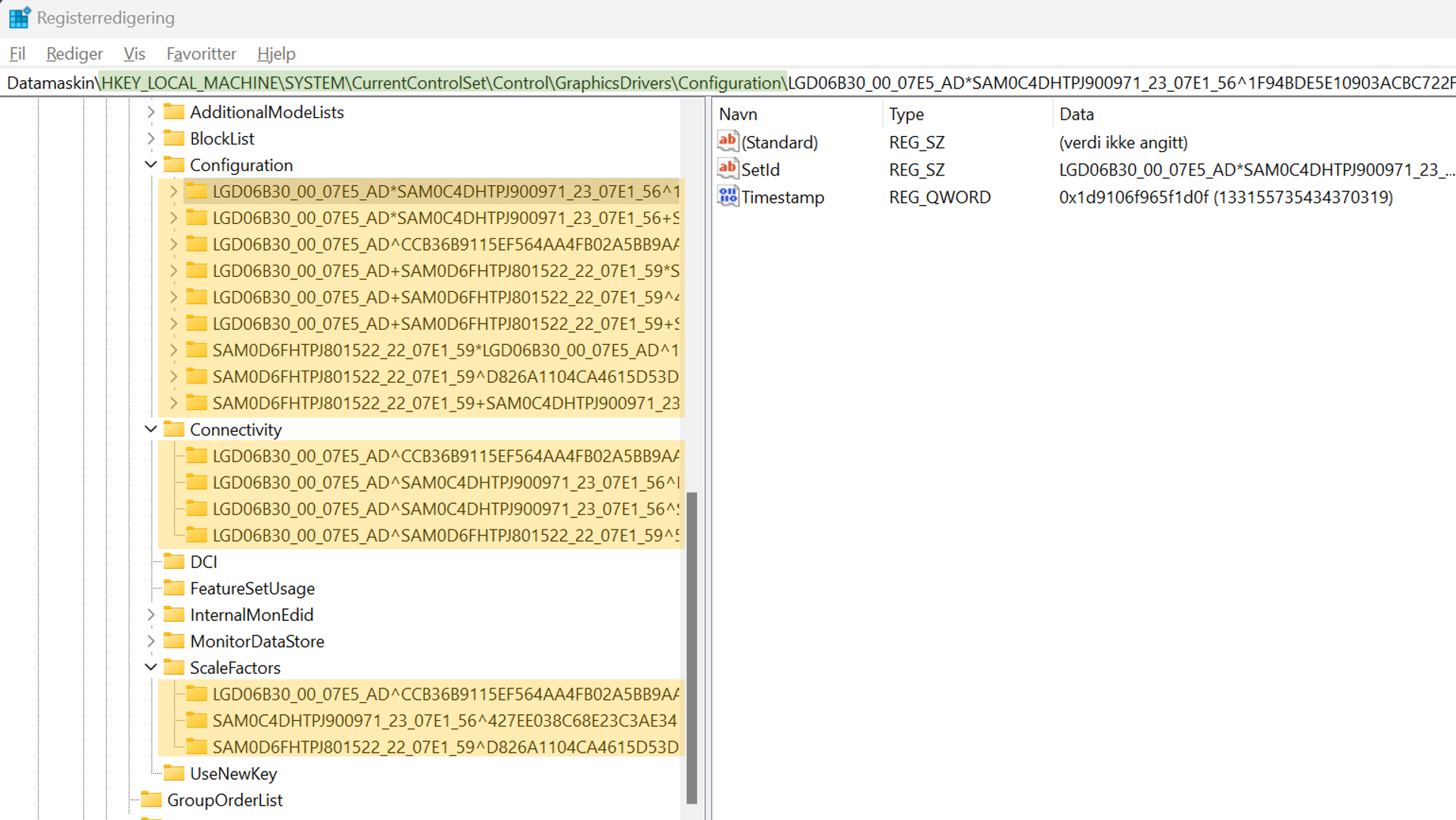Screen dimensions: 1456x820
Task: Click folder icon of SAM0C4DHTPJ900971...56^427EE key
Action: pyautogui.click(x=197, y=721)
